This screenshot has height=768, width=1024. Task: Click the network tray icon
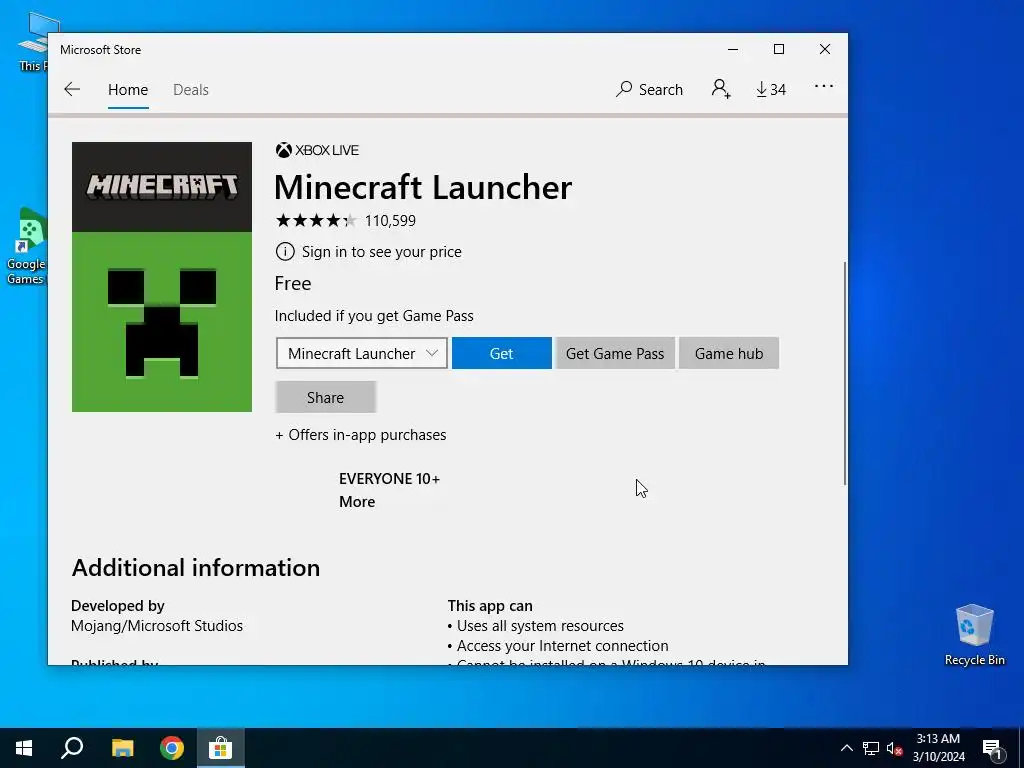coord(871,748)
